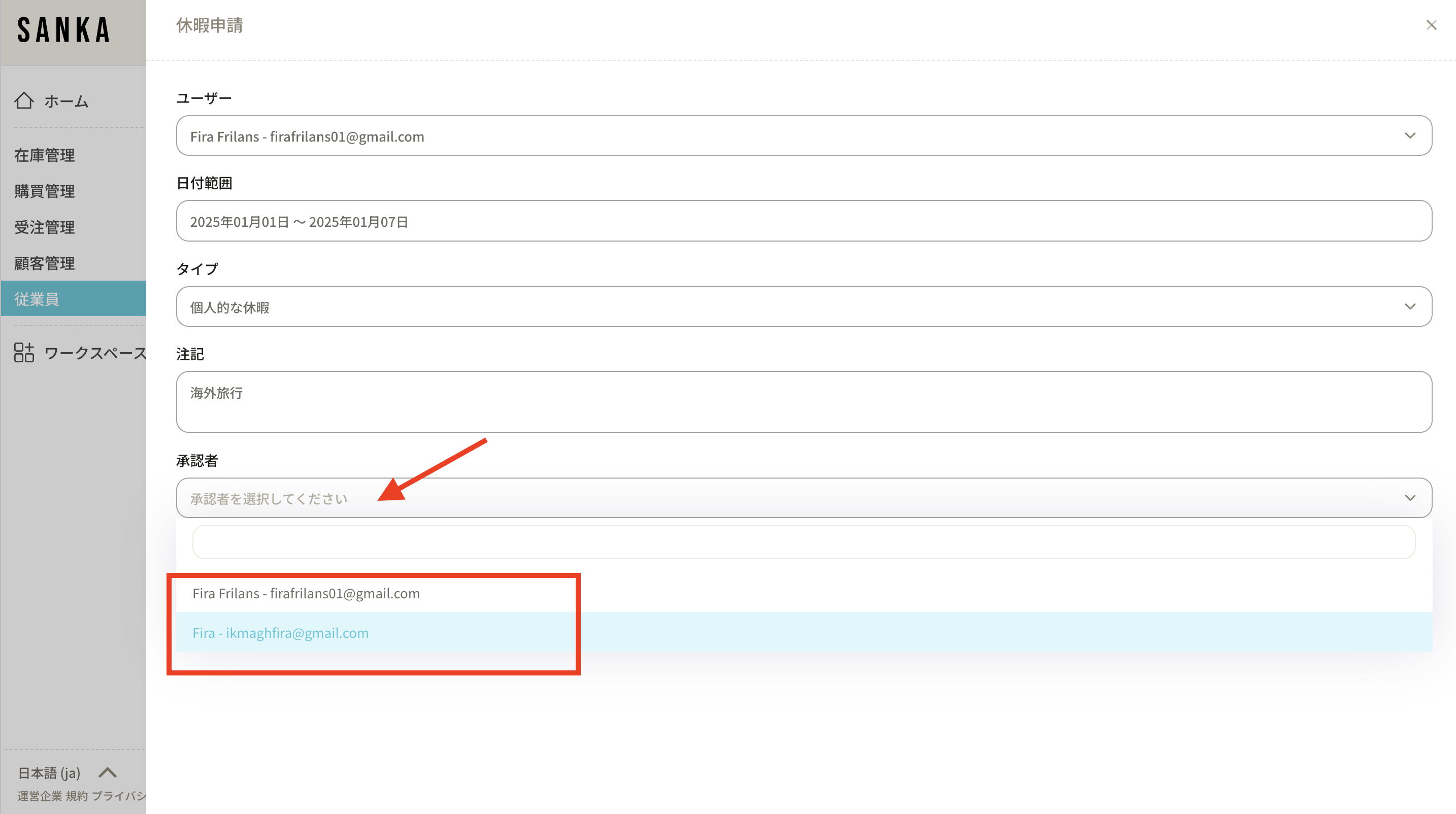Close the leave request panel
Viewport: 1456px width, 814px height.
pos(1431,25)
